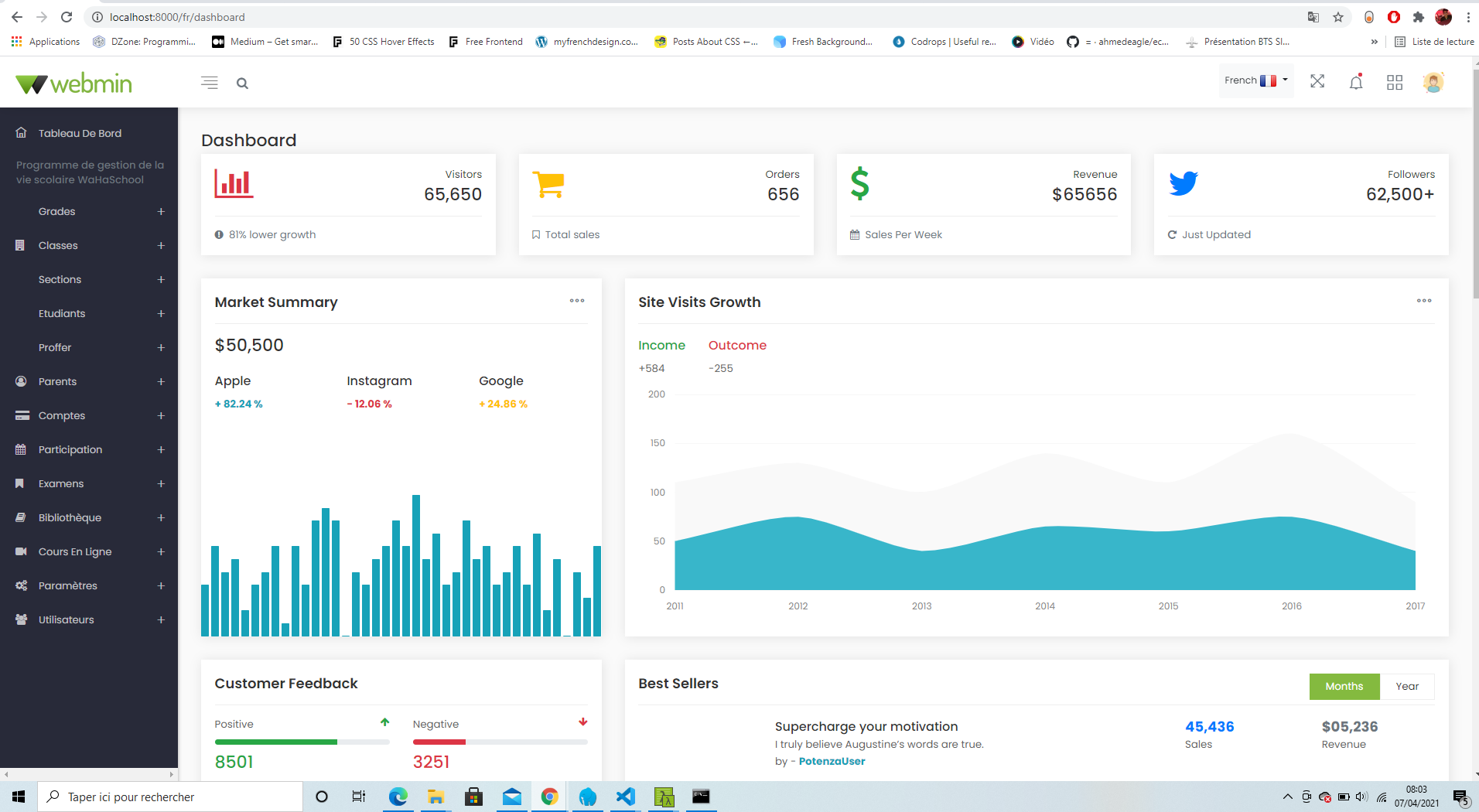1479x812 pixels.
Task: Expand the Participation sidebar menu
Action: 161,450
